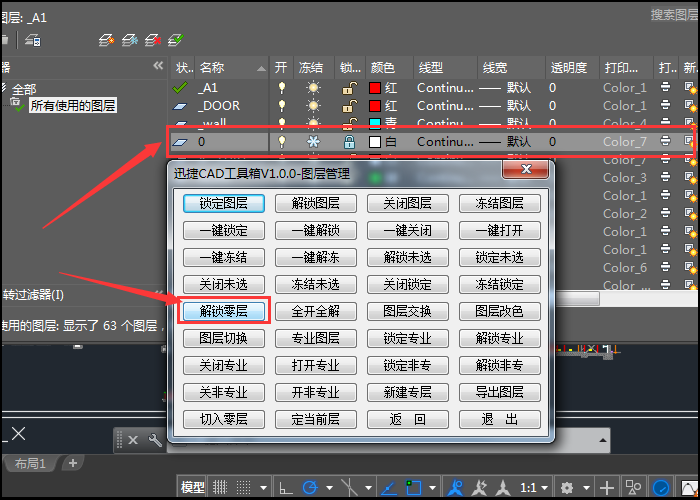700x500 pixels.
Task: Click the plot printer icon in Color_3 row
Action: [665, 177]
